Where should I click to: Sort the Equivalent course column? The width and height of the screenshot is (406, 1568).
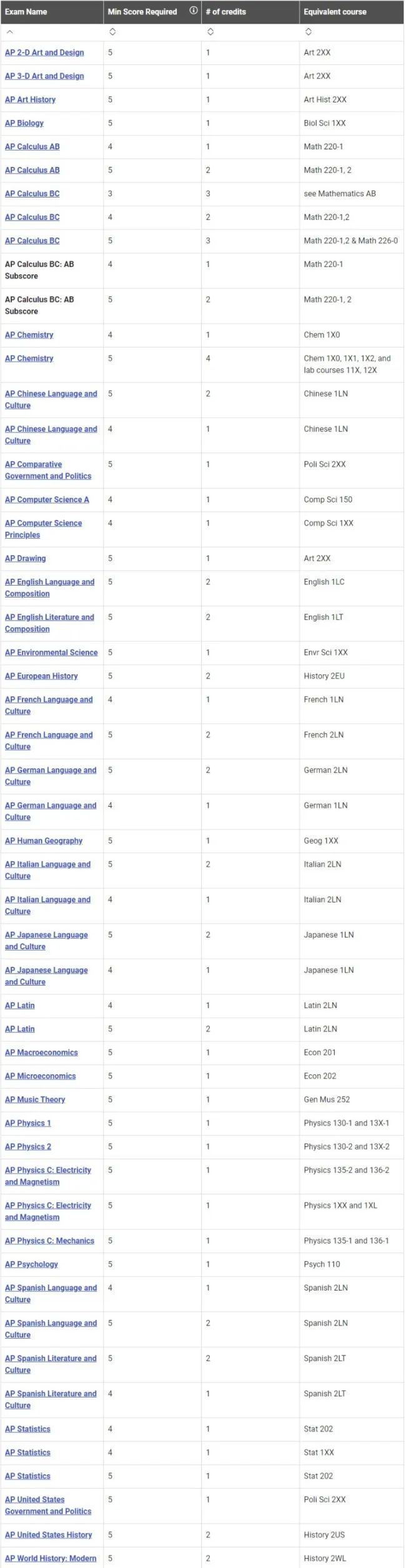click(x=308, y=32)
